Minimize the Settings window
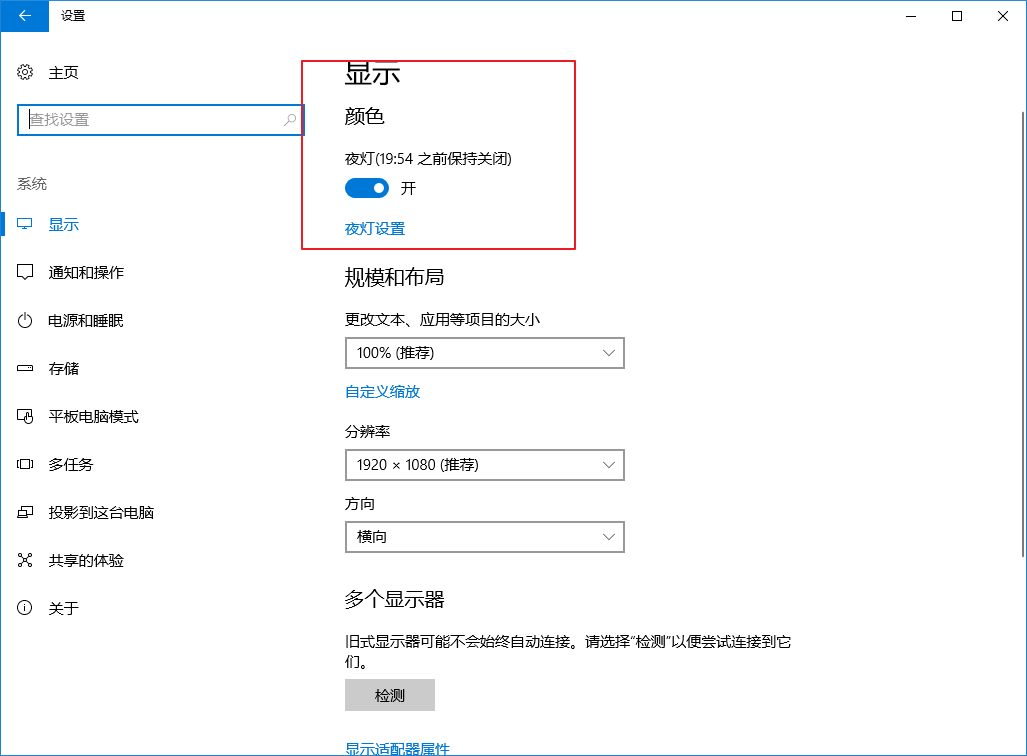 911,16
